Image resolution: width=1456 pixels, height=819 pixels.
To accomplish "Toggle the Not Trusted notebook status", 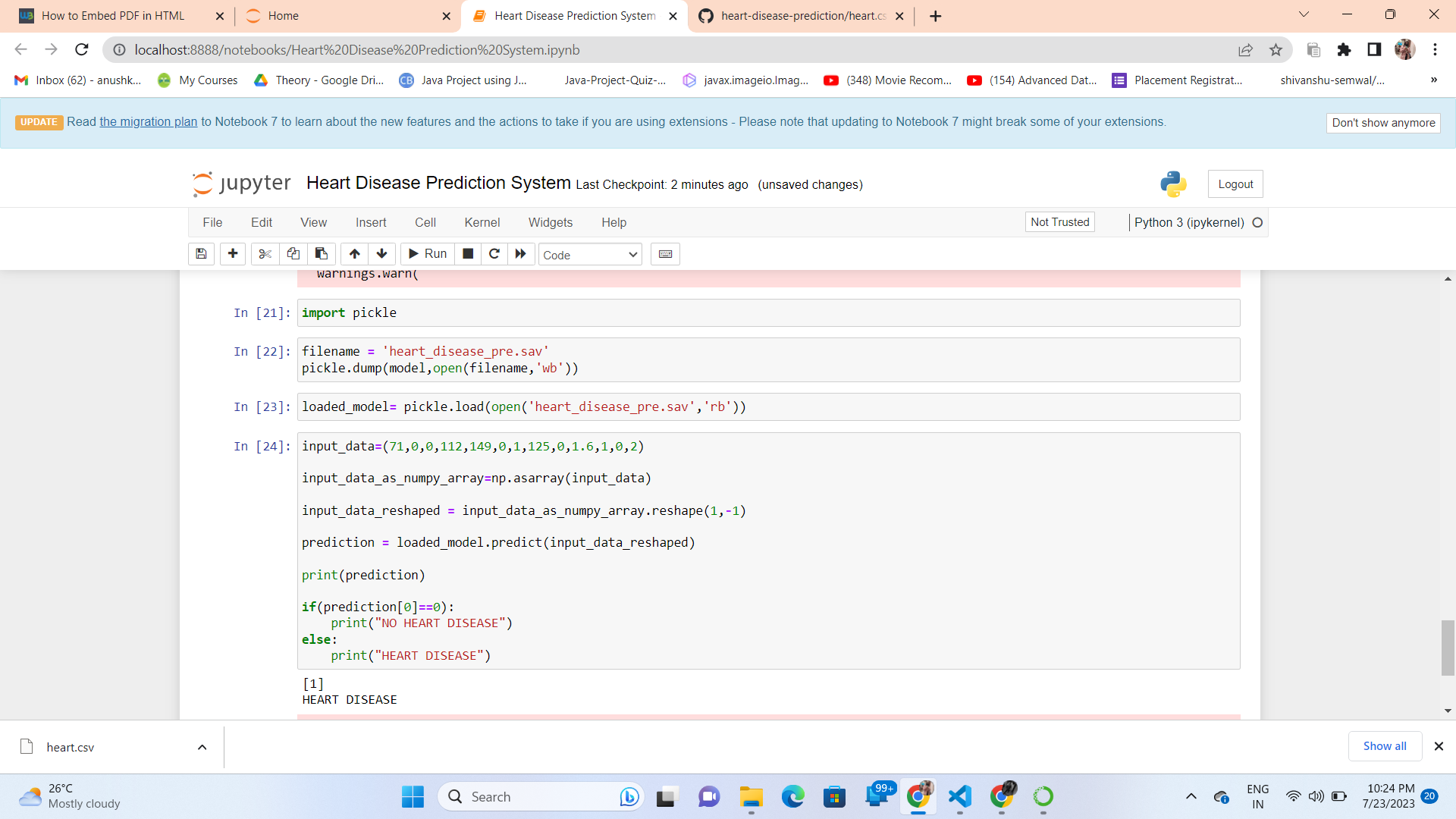I will tap(1059, 222).
